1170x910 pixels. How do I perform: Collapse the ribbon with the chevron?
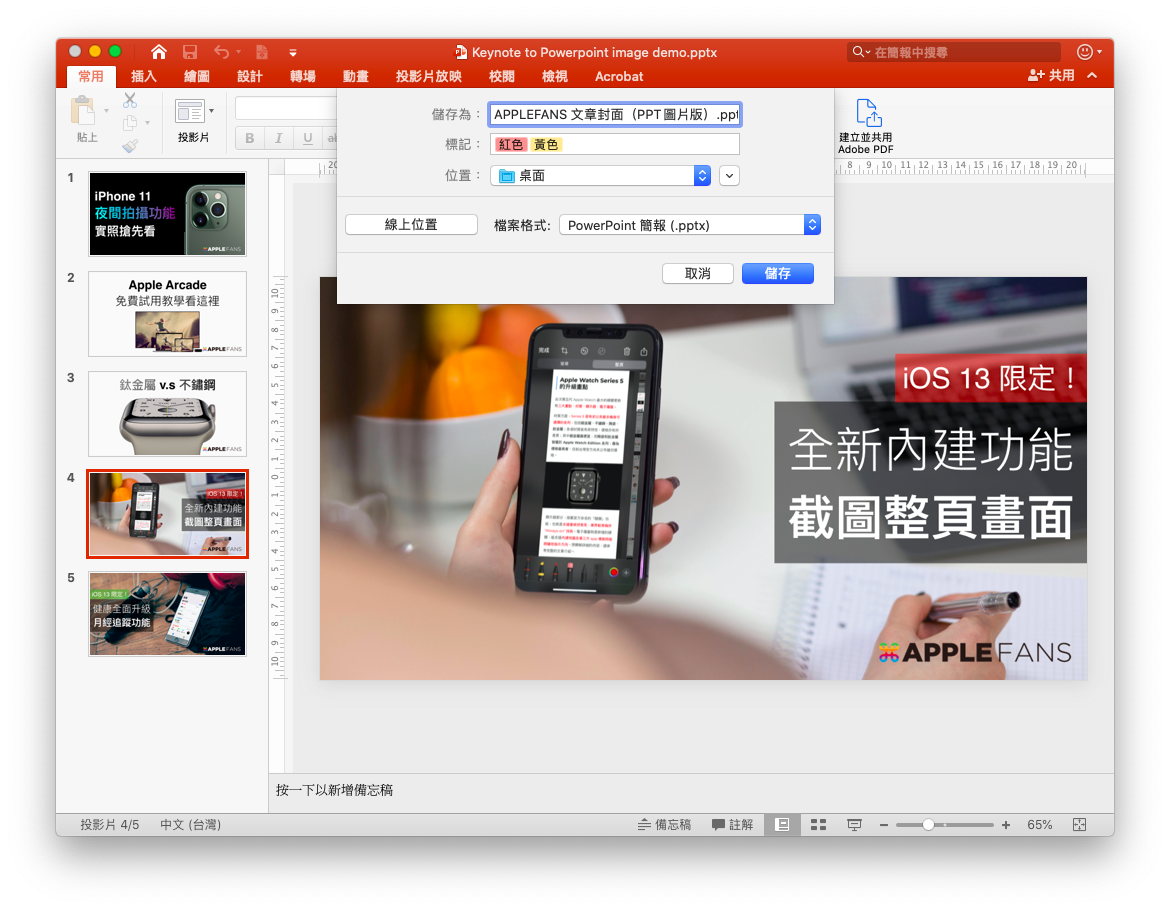(1092, 75)
